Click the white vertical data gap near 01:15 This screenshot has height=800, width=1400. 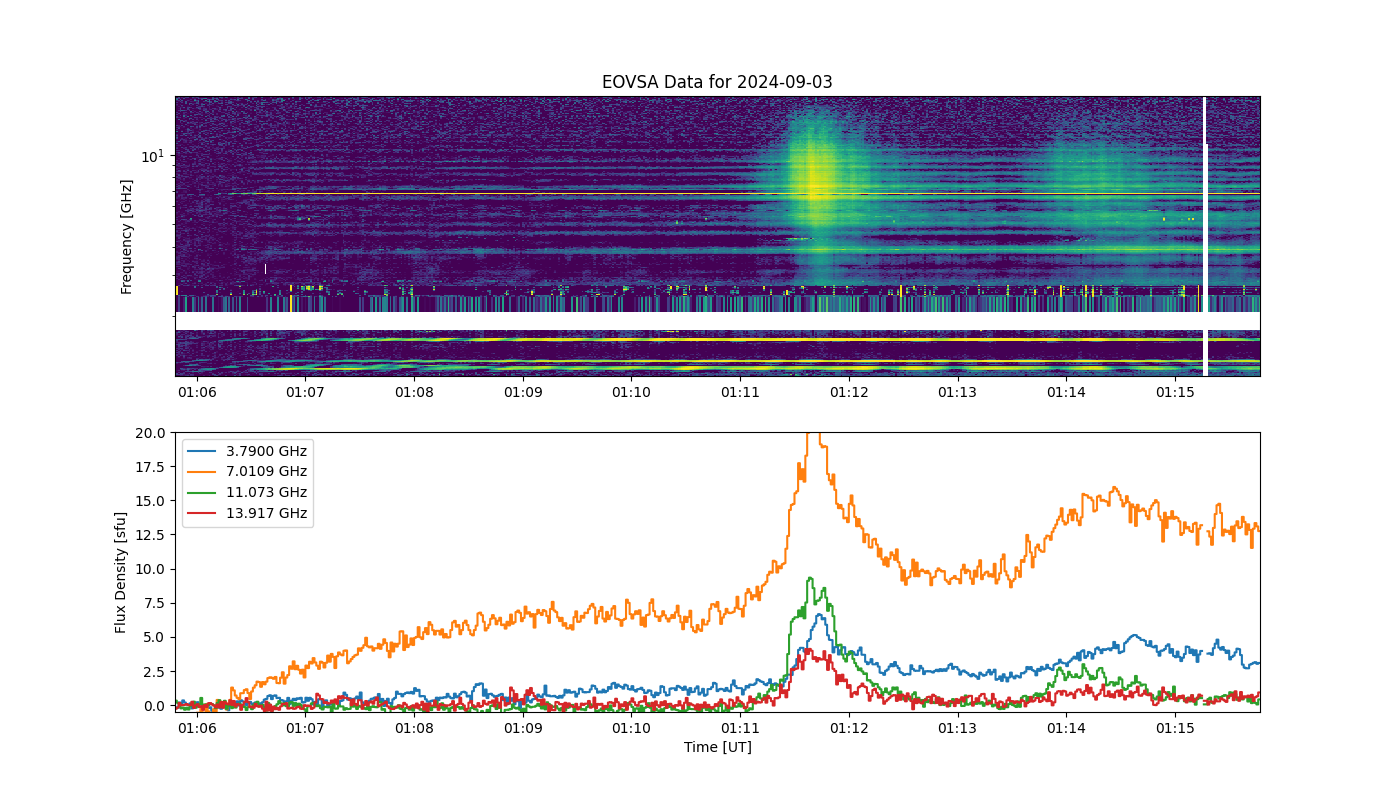(1205, 236)
